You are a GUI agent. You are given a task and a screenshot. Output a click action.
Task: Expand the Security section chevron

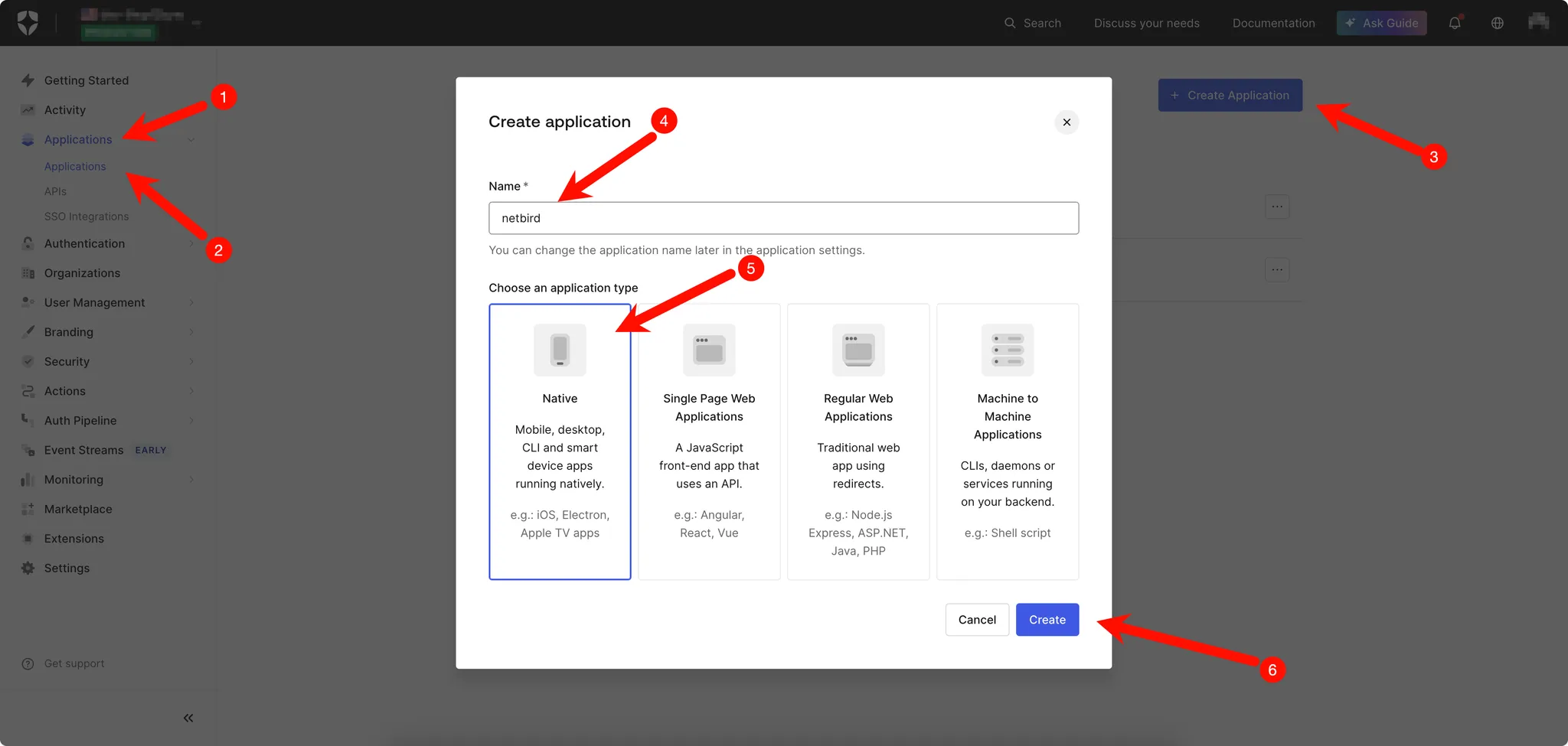[x=191, y=361]
